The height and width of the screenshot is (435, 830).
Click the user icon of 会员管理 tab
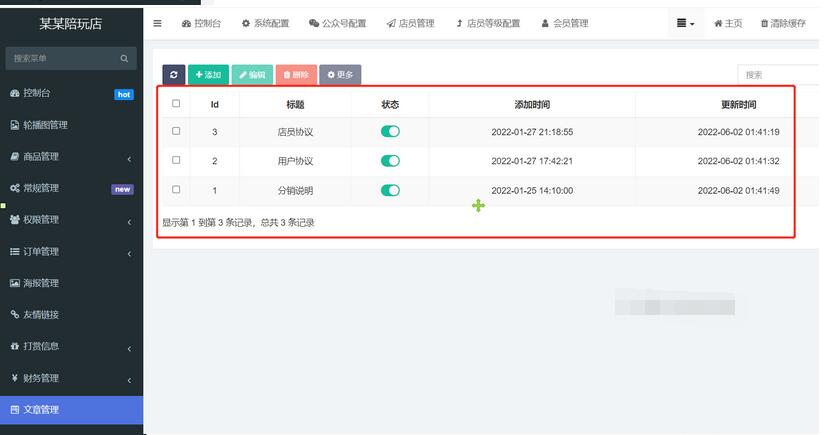click(545, 23)
